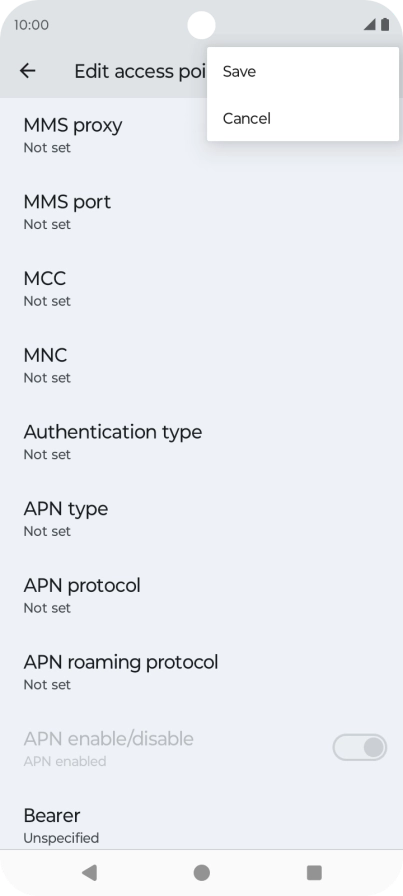Screen dimensions: 403x896
Task: Choose Cancel in overflow menu
Action: (303, 118)
